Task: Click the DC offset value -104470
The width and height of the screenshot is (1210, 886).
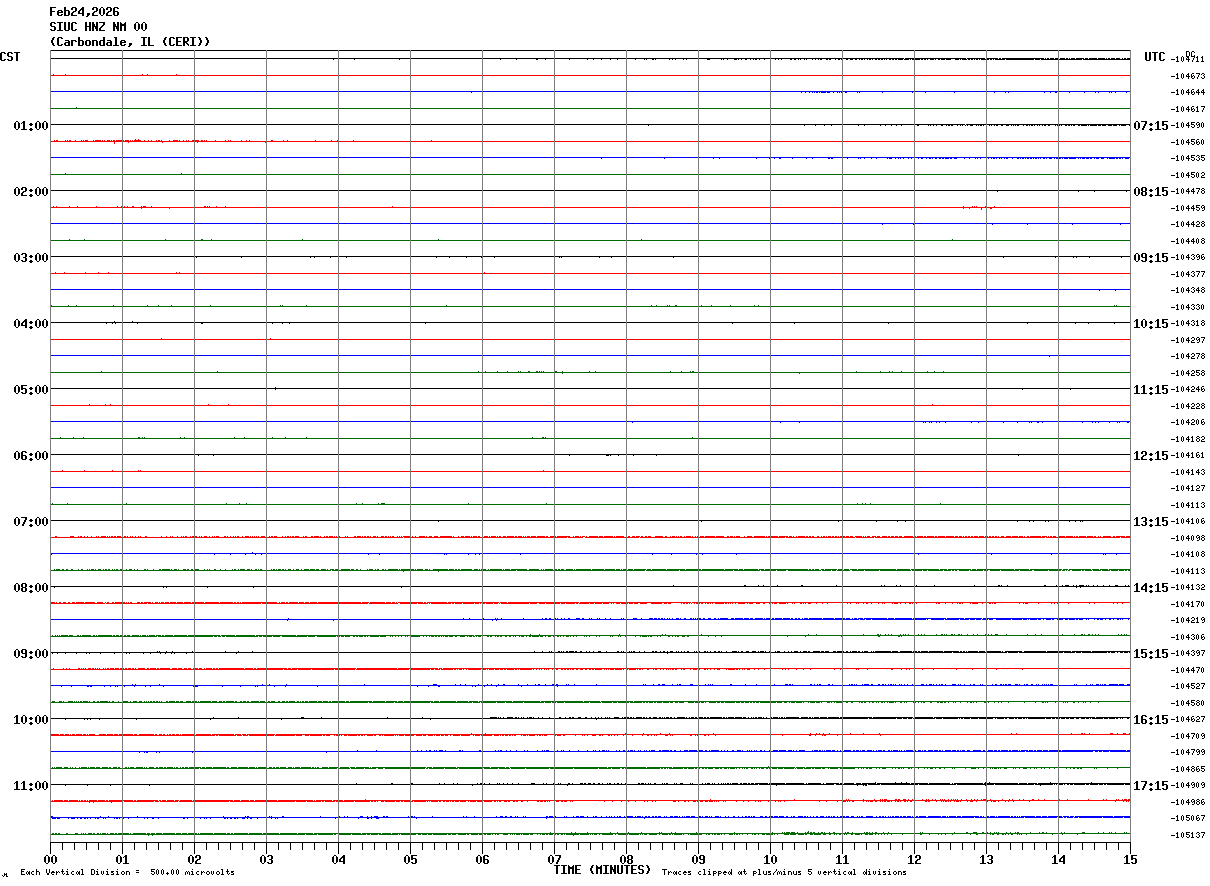Action: click(1188, 670)
